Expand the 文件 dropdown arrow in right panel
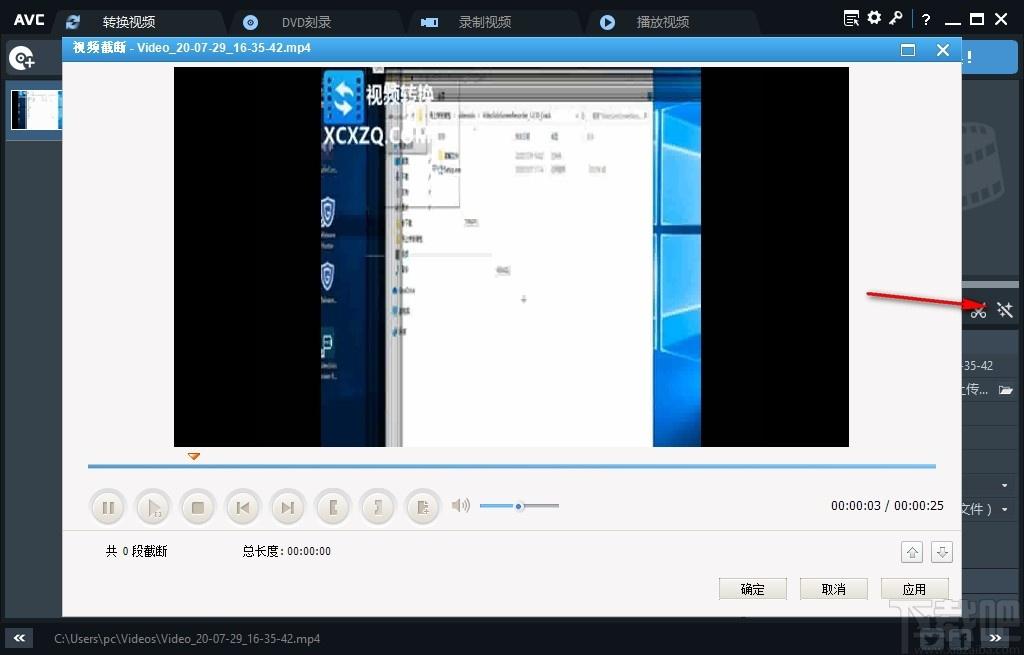This screenshot has width=1024, height=655. (x=1004, y=509)
